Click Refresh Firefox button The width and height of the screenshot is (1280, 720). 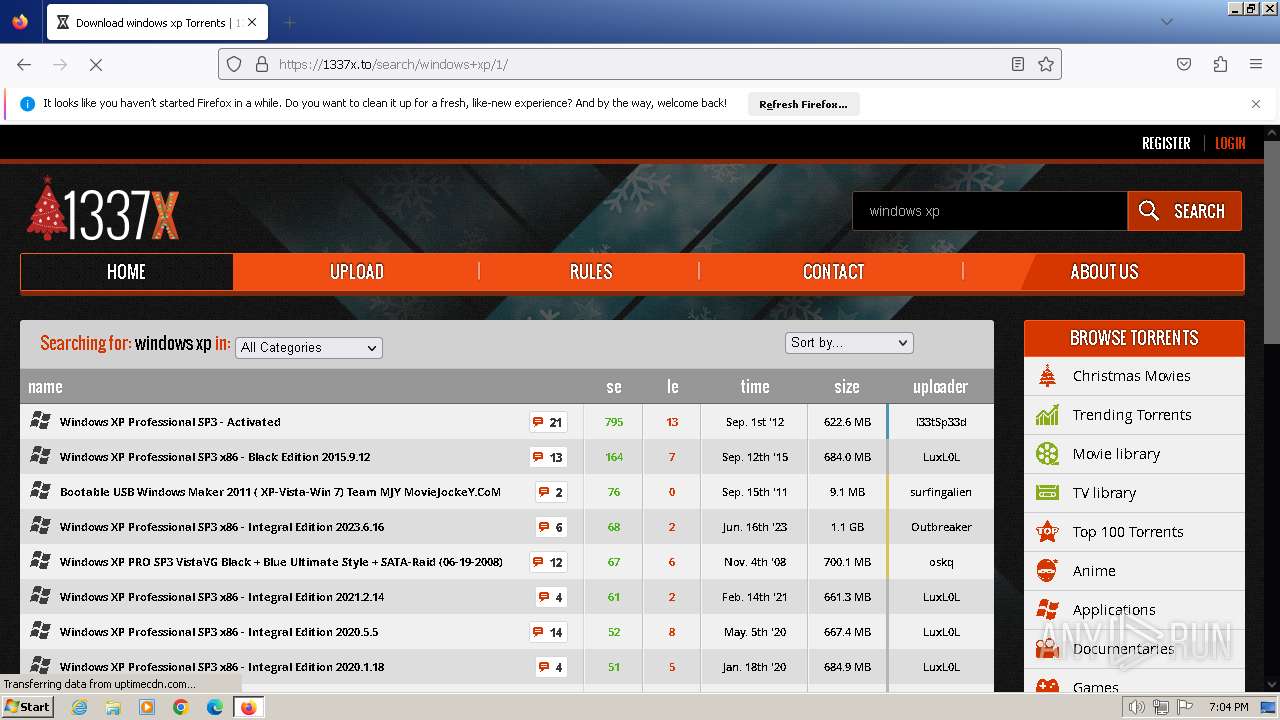click(x=803, y=104)
